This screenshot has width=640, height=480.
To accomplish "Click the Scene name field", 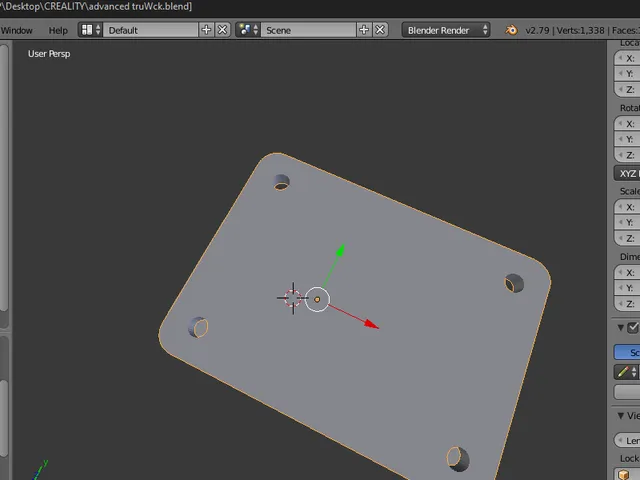I will [308, 30].
